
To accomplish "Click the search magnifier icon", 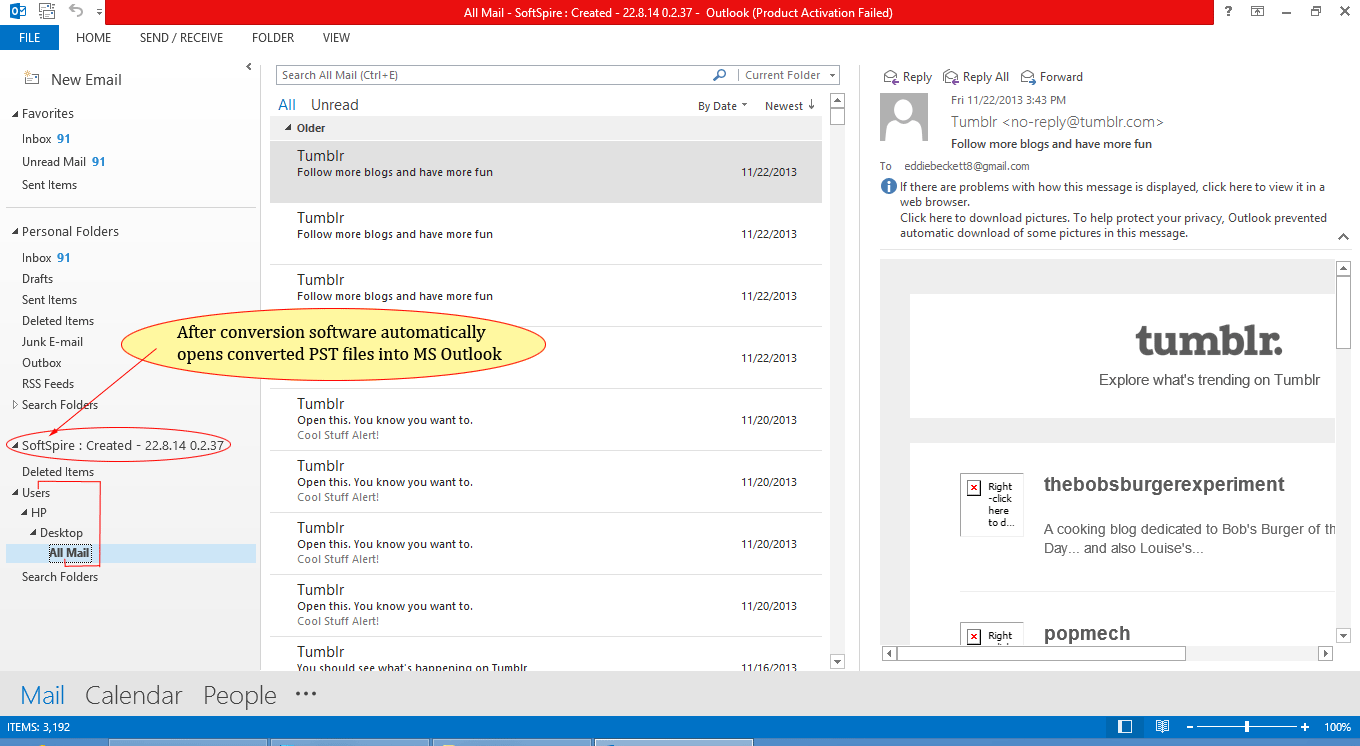I will click(719, 75).
